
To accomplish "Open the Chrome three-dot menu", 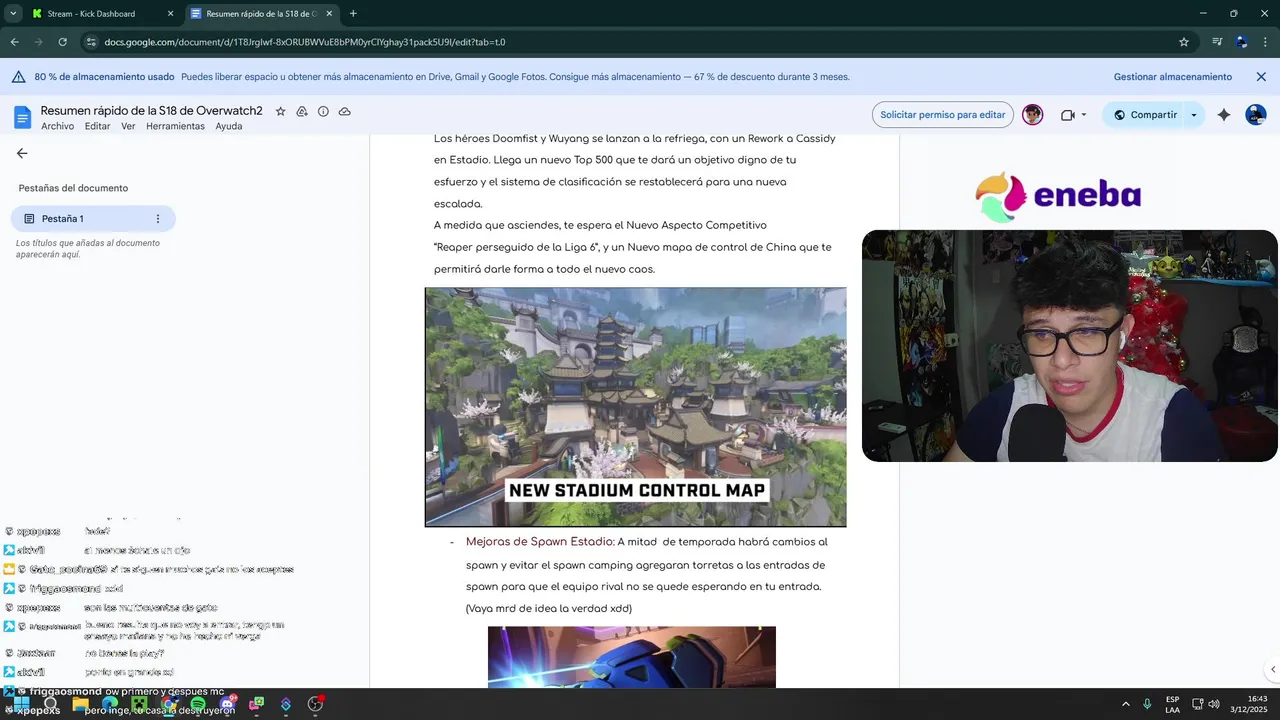I will tap(1265, 42).
